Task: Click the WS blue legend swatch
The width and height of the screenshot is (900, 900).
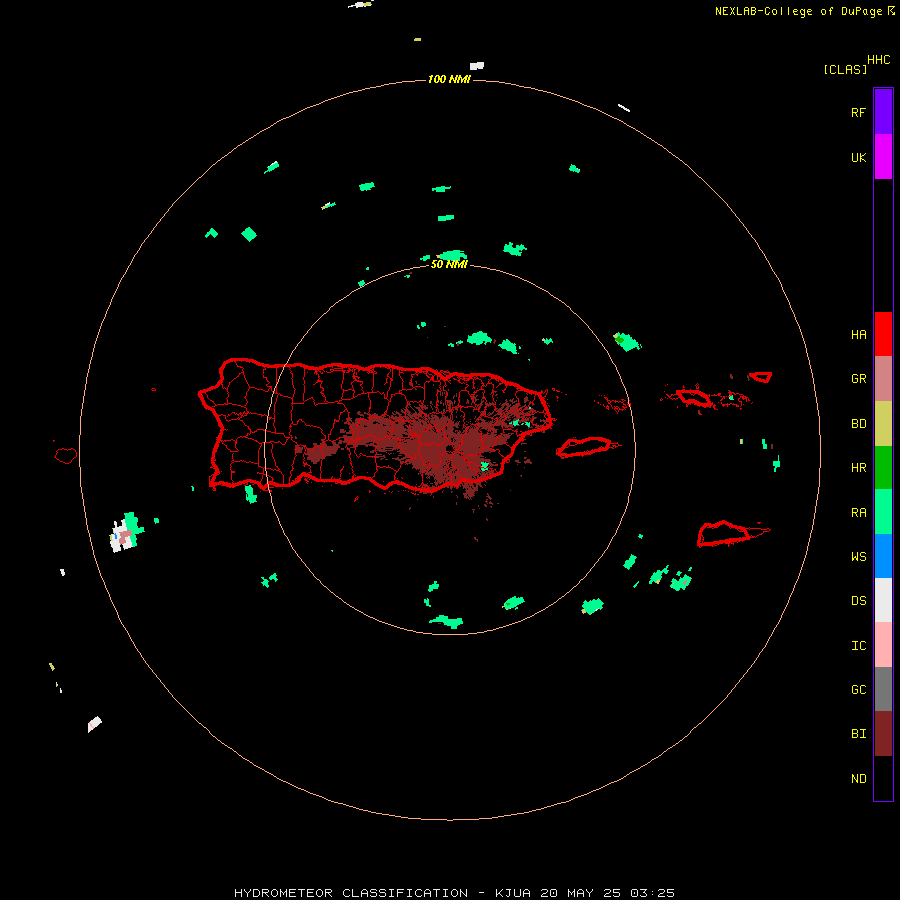Action: [883, 556]
